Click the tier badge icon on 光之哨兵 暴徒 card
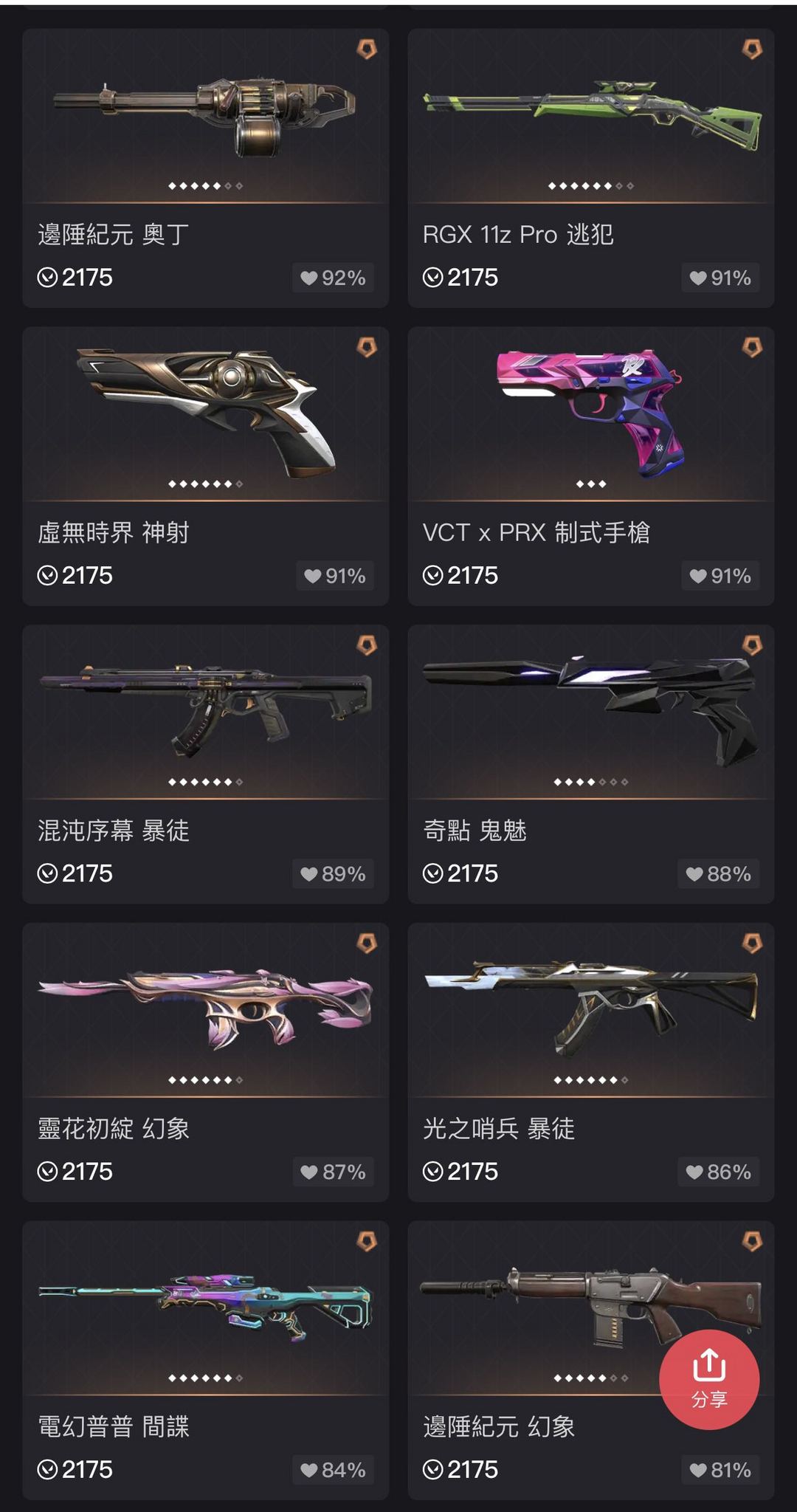 752,943
